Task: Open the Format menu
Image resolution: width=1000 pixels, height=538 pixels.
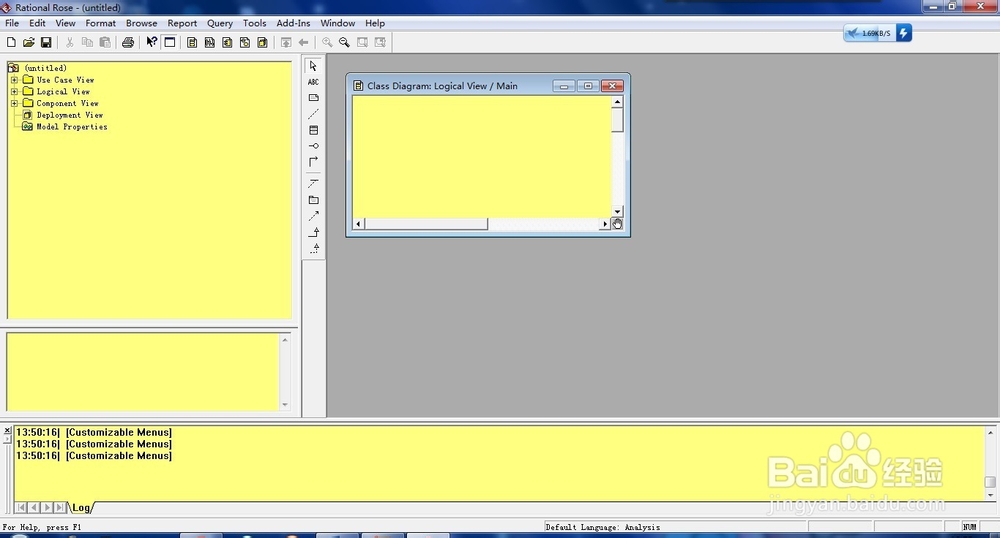Action: (x=101, y=23)
